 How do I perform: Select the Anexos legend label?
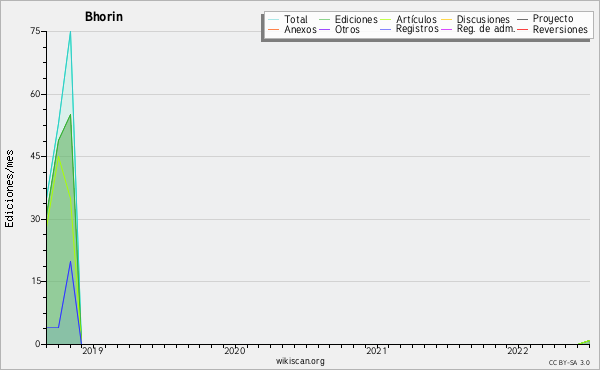click(300, 29)
